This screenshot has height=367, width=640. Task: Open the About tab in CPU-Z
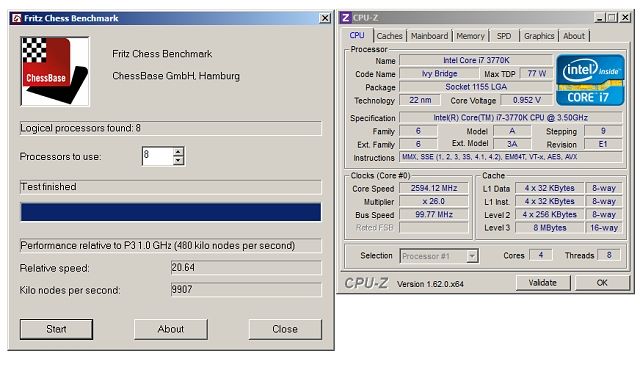574,36
